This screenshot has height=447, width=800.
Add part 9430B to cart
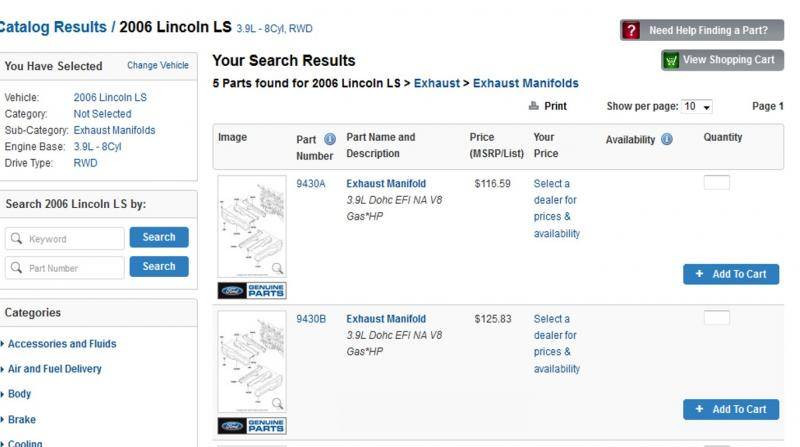pyautogui.click(x=731, y=409)
